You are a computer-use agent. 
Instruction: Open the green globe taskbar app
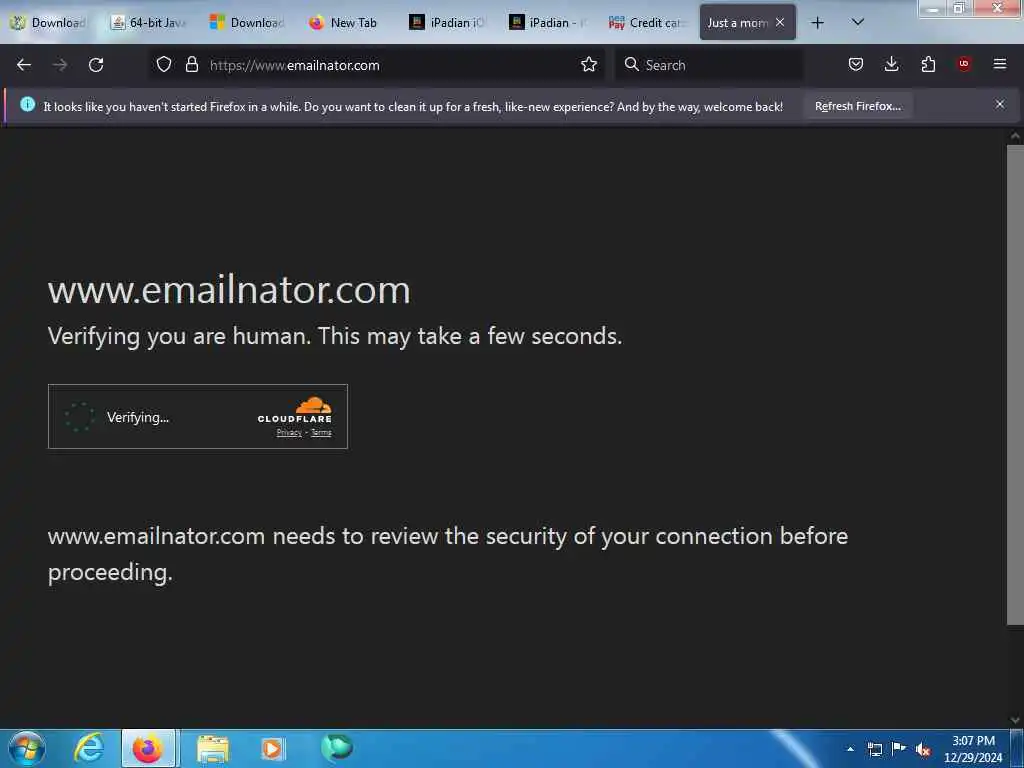point(336,747)
